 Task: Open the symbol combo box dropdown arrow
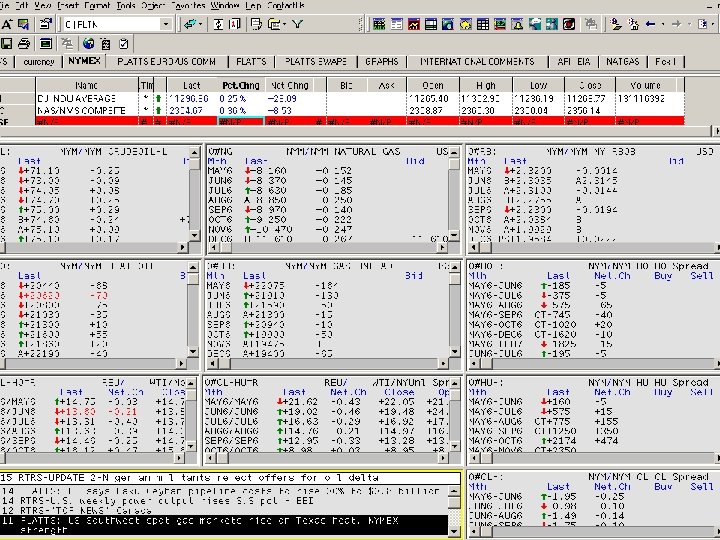click(x=166, y=24)
